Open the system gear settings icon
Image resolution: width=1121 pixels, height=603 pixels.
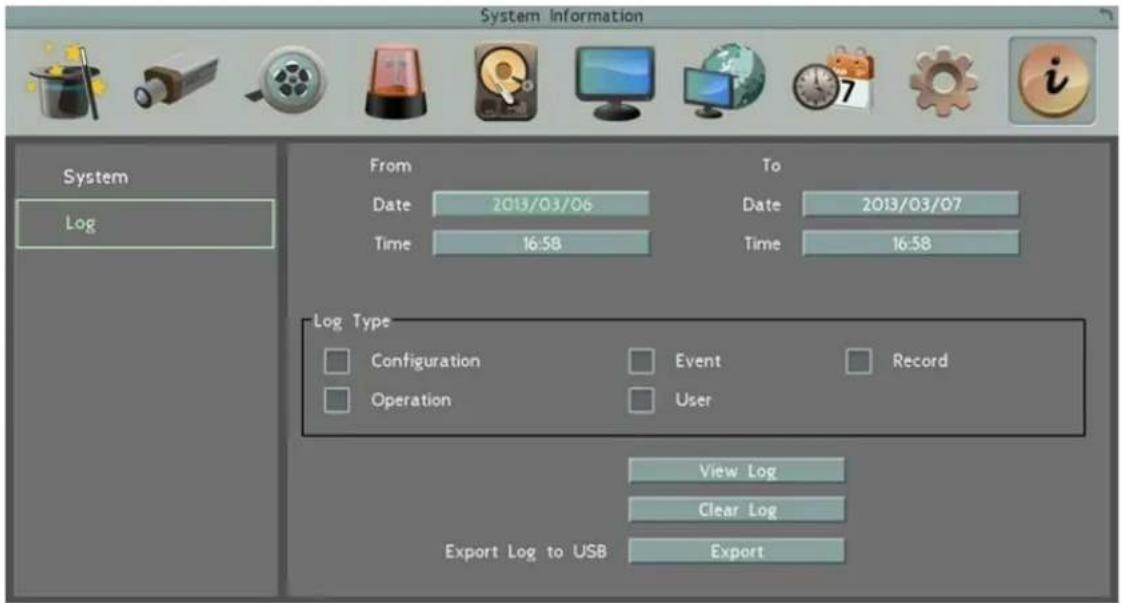pos(943,82)
